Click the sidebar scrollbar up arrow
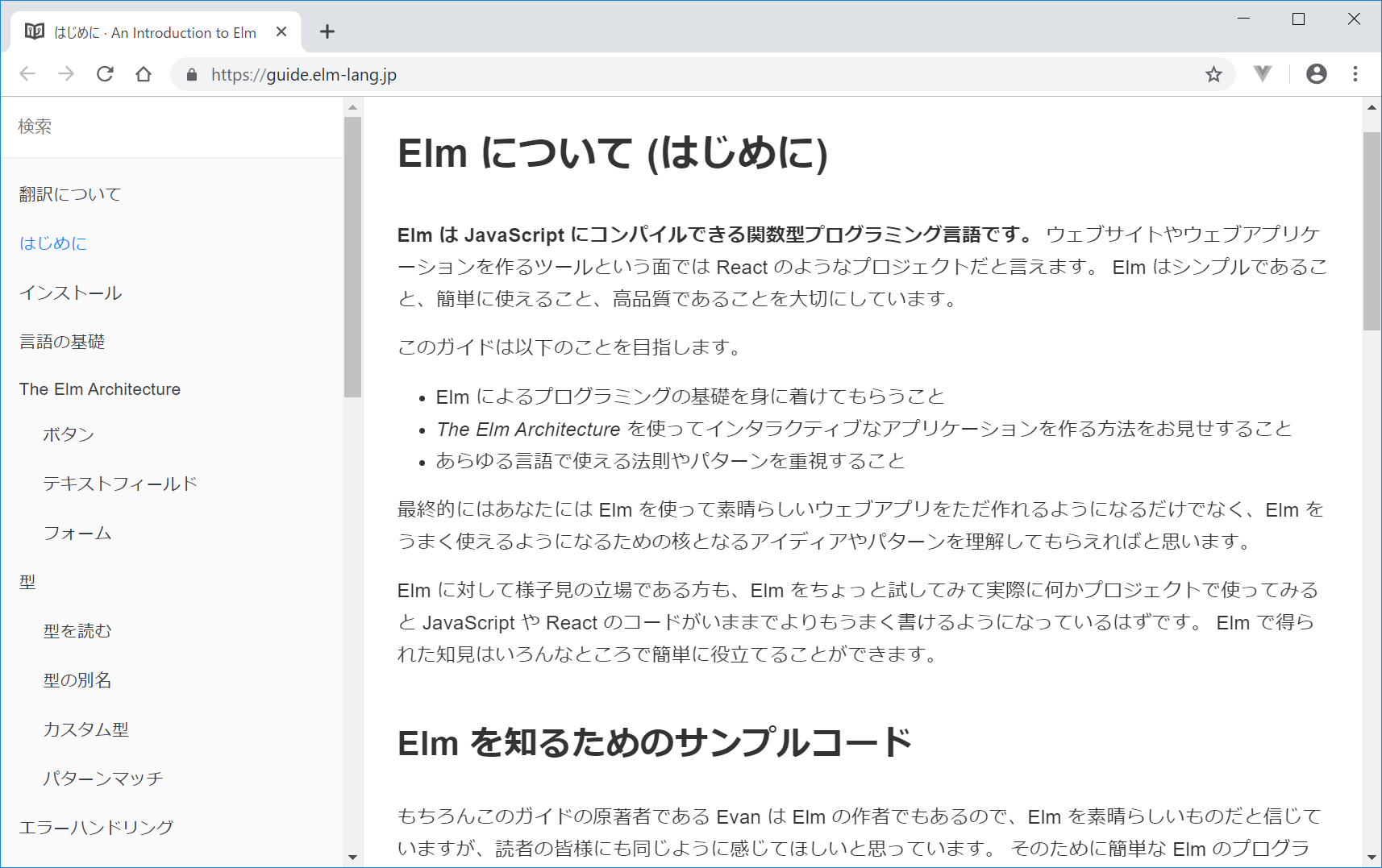1382x868 pixels. (352, 107)
